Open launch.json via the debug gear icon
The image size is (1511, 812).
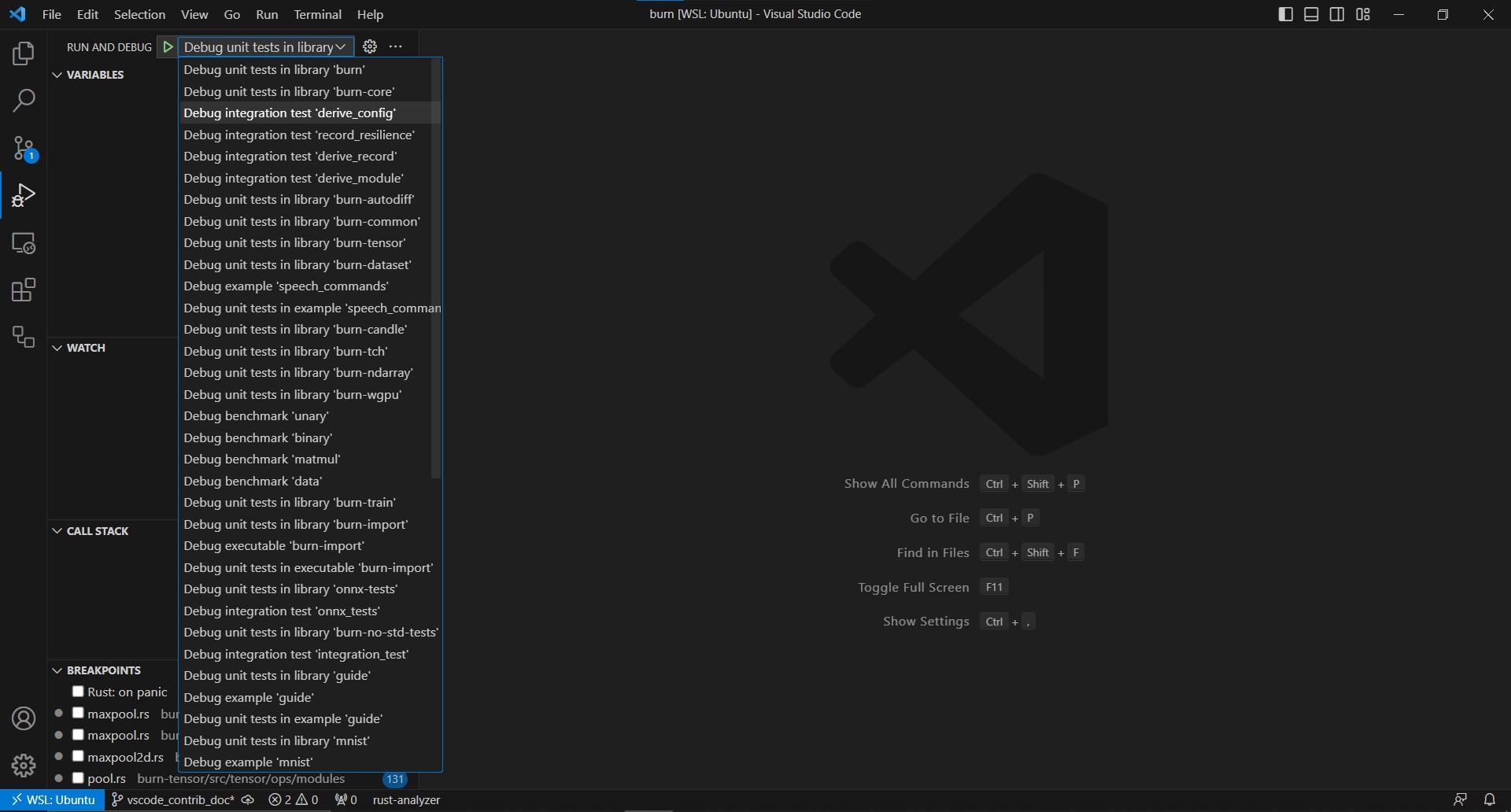tap(370, 46)
